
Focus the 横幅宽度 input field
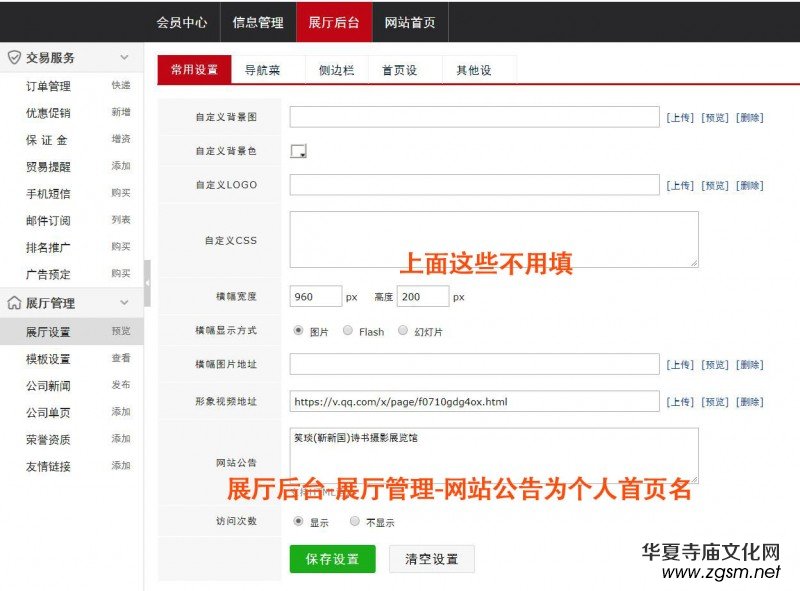(315, 297)
